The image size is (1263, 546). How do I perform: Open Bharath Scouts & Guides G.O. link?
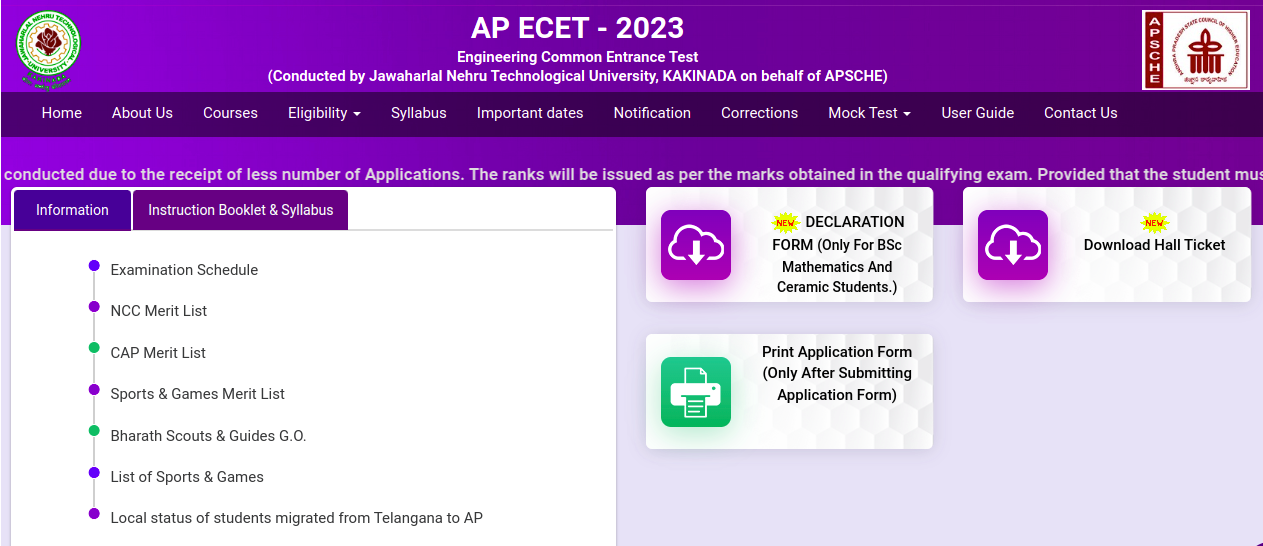click(208, 436)
